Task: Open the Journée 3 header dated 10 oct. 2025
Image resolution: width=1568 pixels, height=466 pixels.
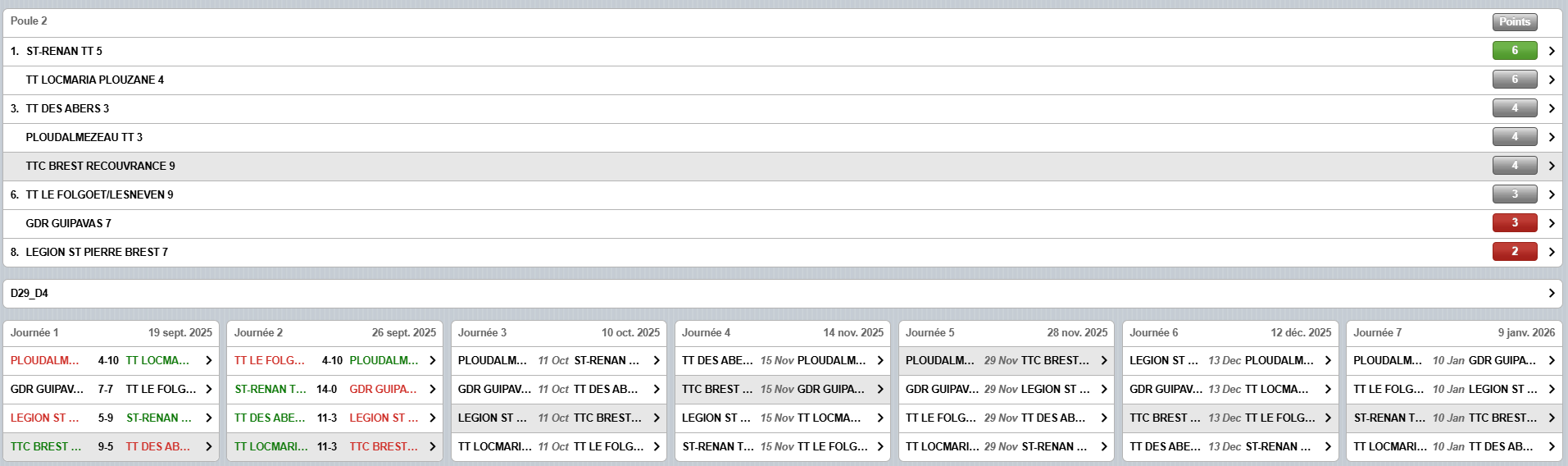Action: pos(558,332)
